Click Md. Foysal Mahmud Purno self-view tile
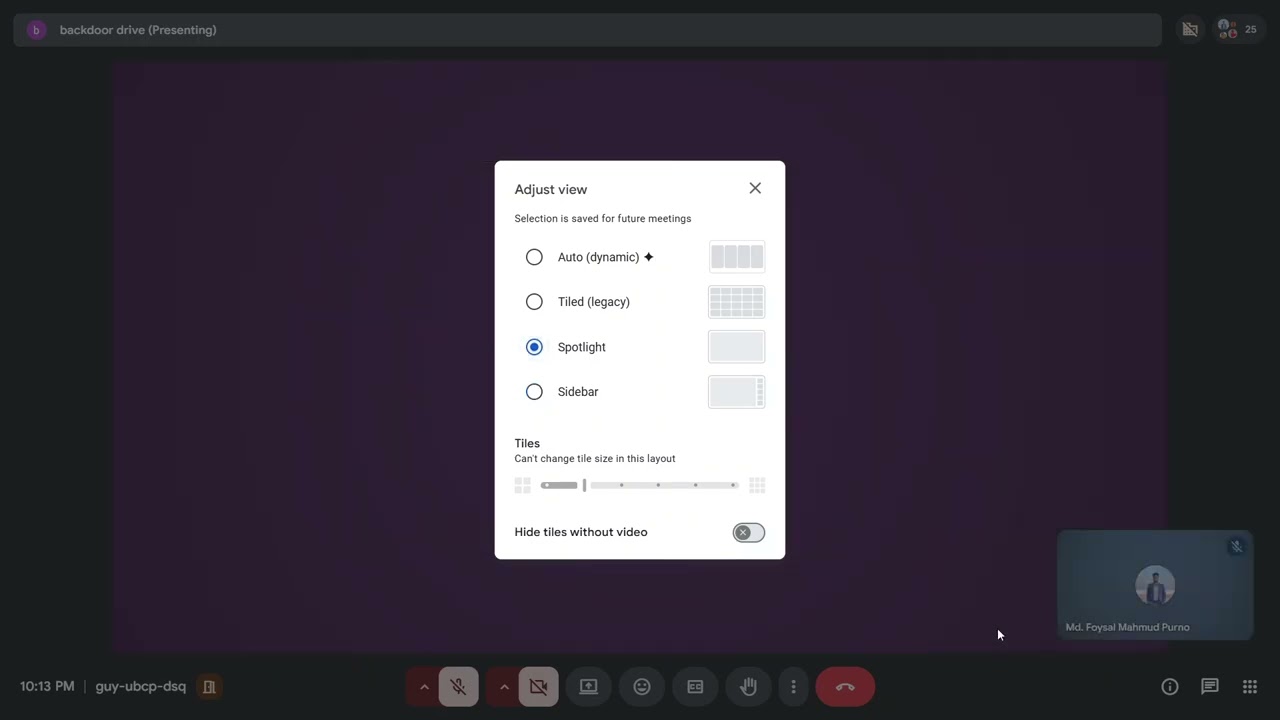This screenshot has width=1280, height=720. coord(1155,585)
